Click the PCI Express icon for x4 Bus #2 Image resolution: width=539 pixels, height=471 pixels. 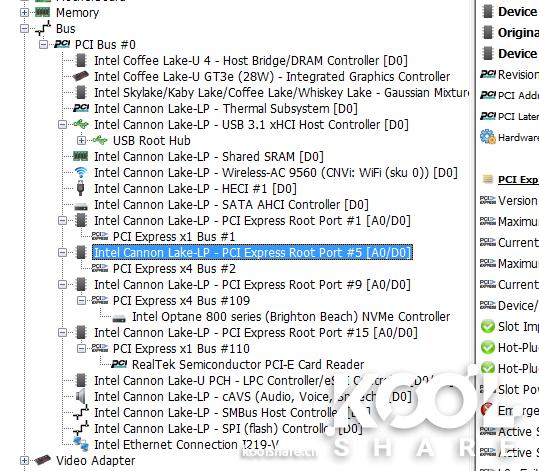click(x=100, y=269)
